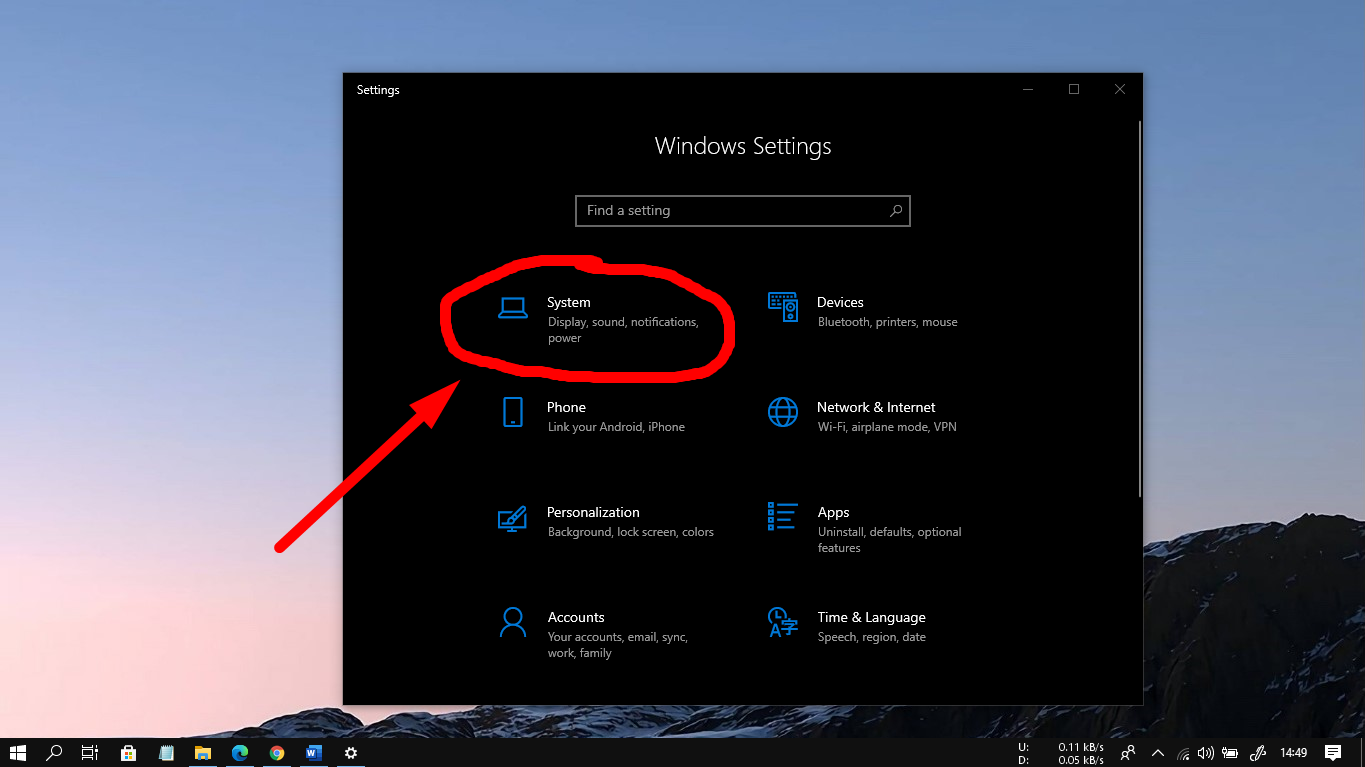Open taskbar Search
The height and width of the screenshot is (767, 1365).
click(55, 753)
